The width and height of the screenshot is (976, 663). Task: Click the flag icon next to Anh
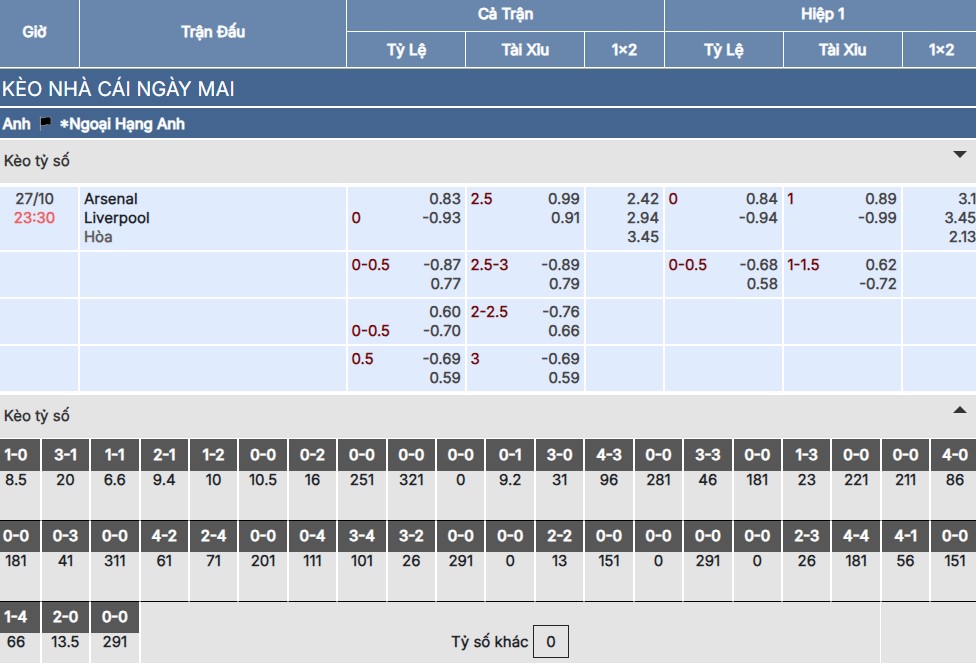tap(45, 124)
